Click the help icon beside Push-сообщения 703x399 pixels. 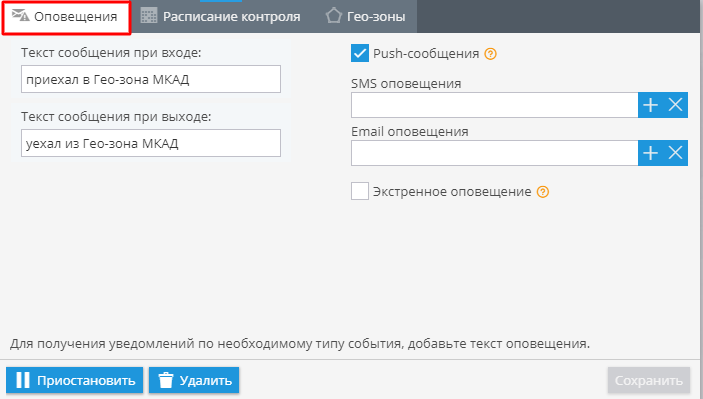(x=490, y=54)
